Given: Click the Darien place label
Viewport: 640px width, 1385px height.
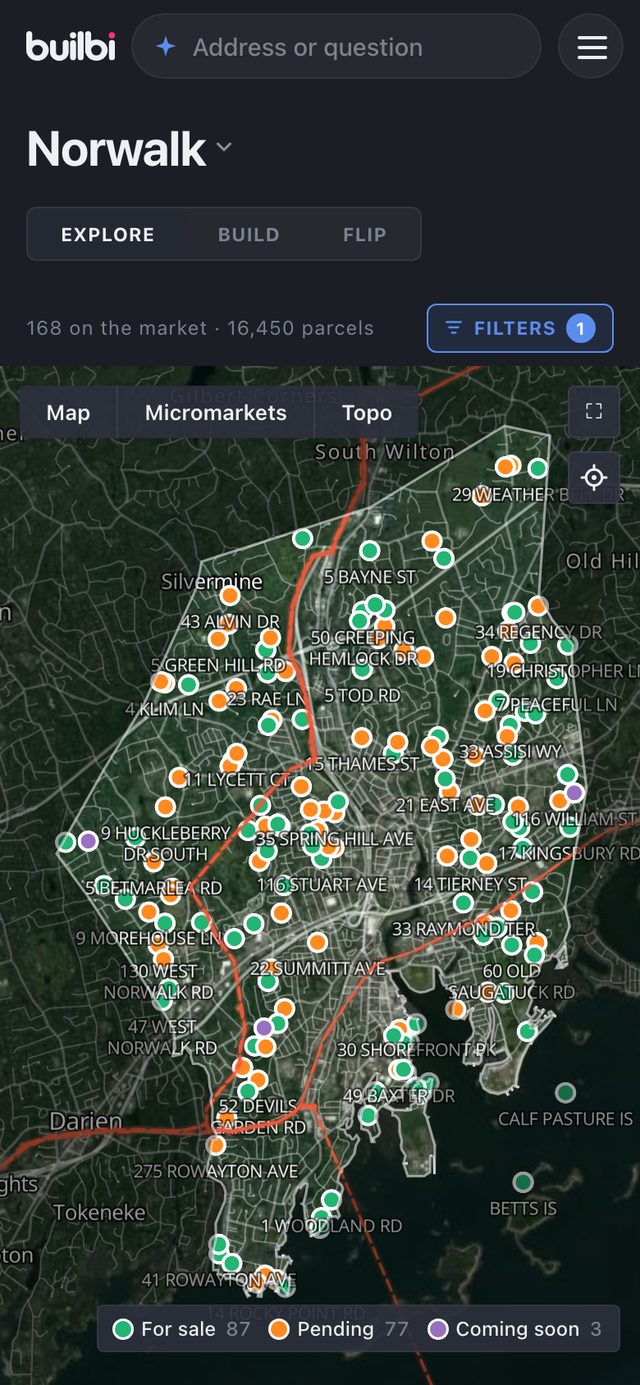Looking at the screenshot, I should pos(86,1122).
